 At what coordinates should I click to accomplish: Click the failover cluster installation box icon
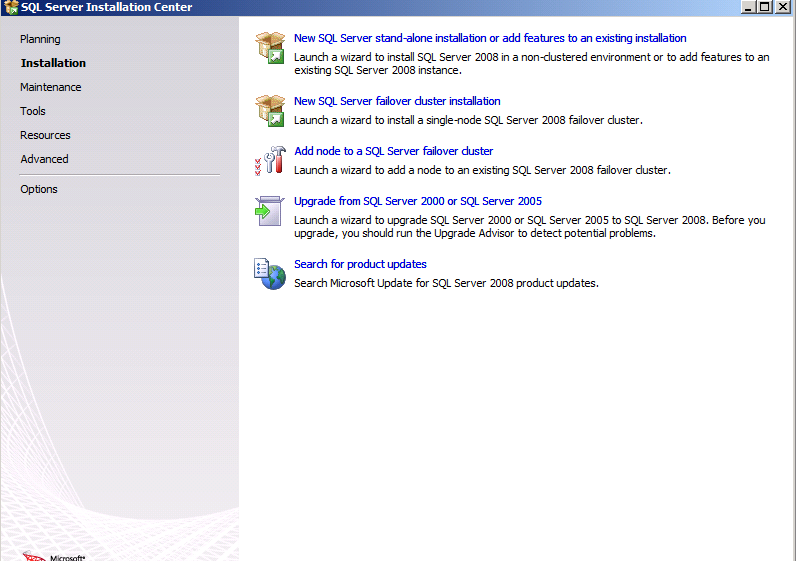coord(270,110)
